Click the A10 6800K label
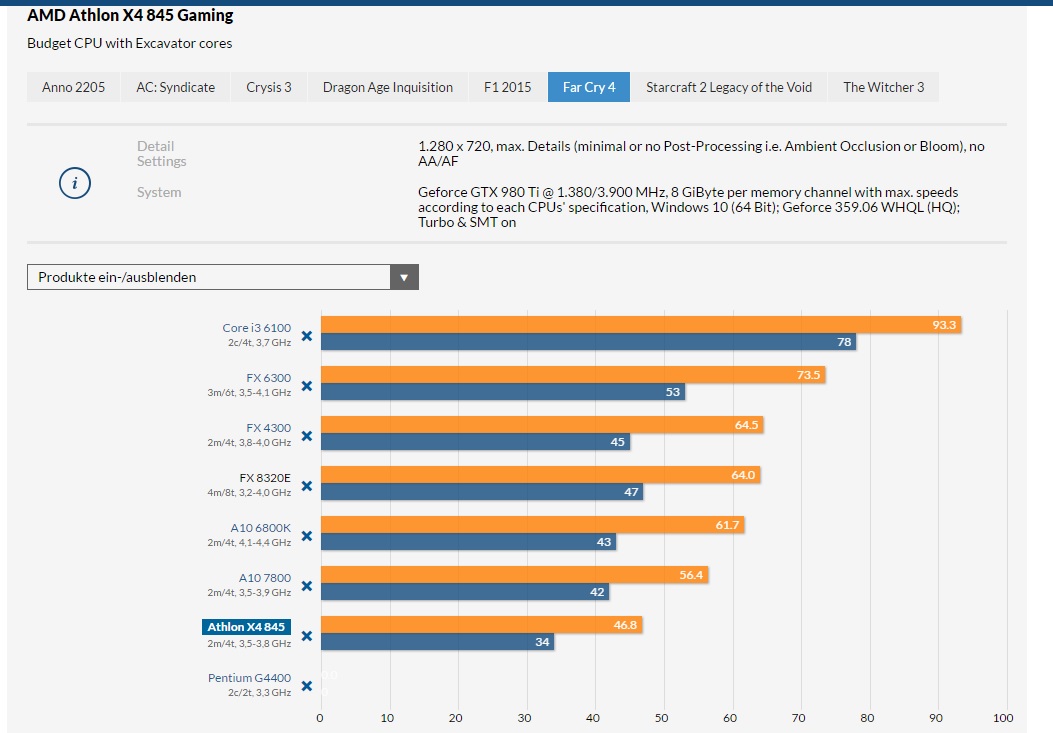The width and height of the screenshot is (1053, 733). (261, 528)
